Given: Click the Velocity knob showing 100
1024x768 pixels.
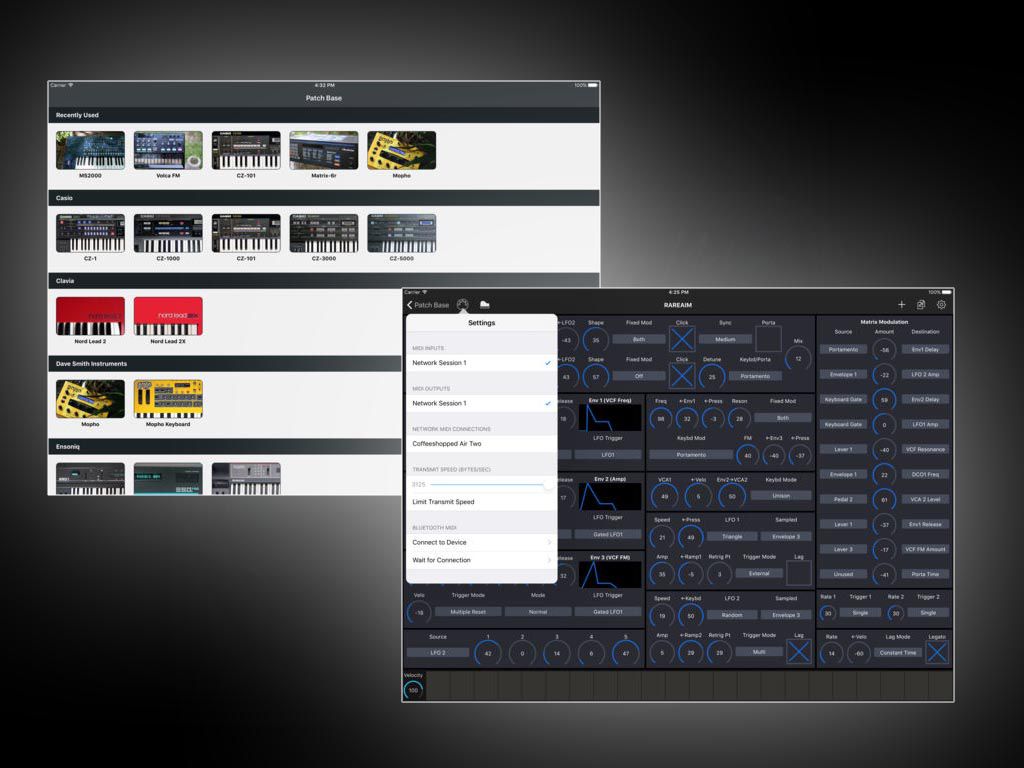Looking at the screenshot, I should (x=413, y=690).
